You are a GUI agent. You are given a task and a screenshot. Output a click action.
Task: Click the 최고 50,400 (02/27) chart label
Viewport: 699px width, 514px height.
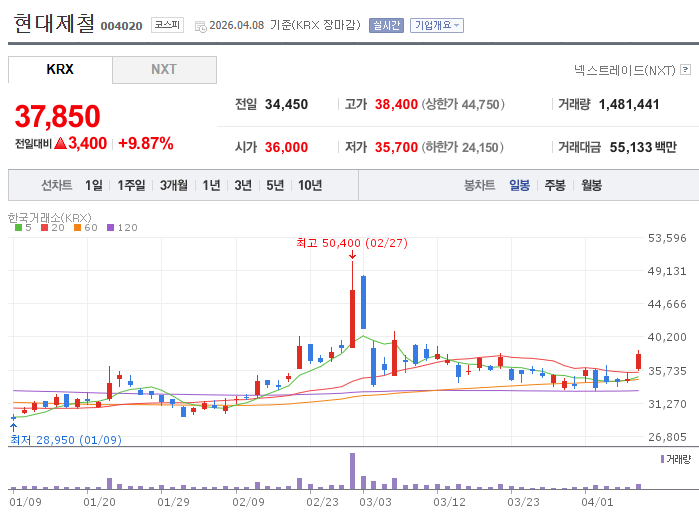[352, 243]
